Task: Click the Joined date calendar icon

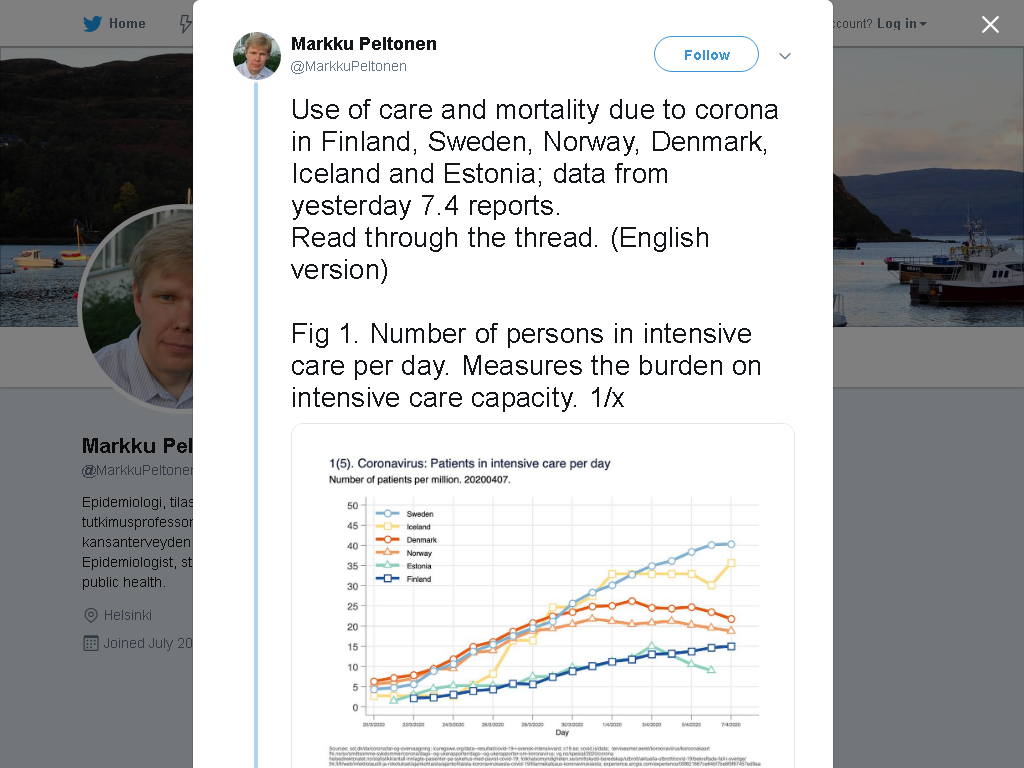Action: pos(91,643)
